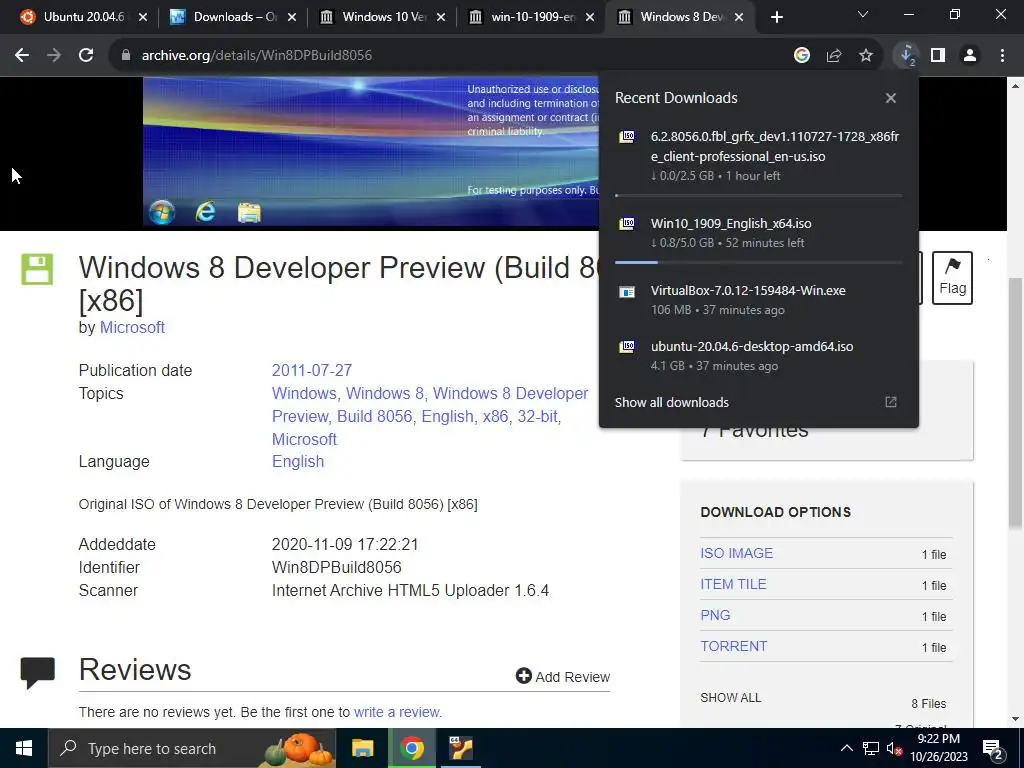This screenshot has height=768, width=1024.
Task: Select the Win10_1909_English_x64.iso download
Action: 759,233
